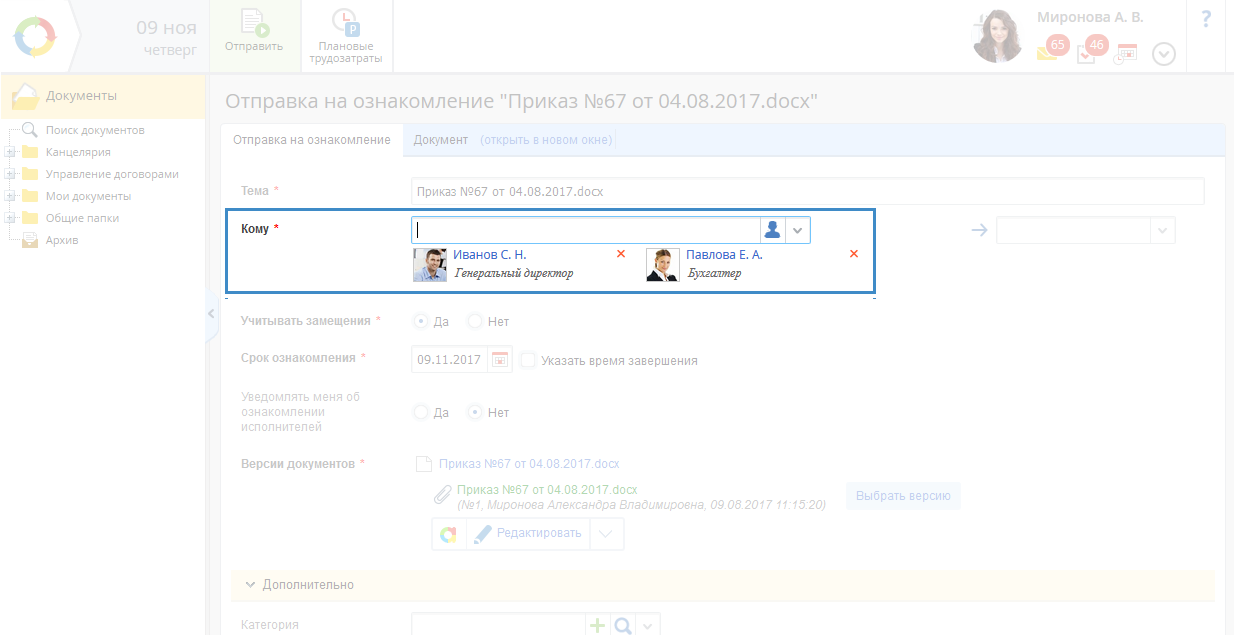Enable Указать время завершения checkbox
Screen dimensions: 1238x636
click(x=528, y=360)
